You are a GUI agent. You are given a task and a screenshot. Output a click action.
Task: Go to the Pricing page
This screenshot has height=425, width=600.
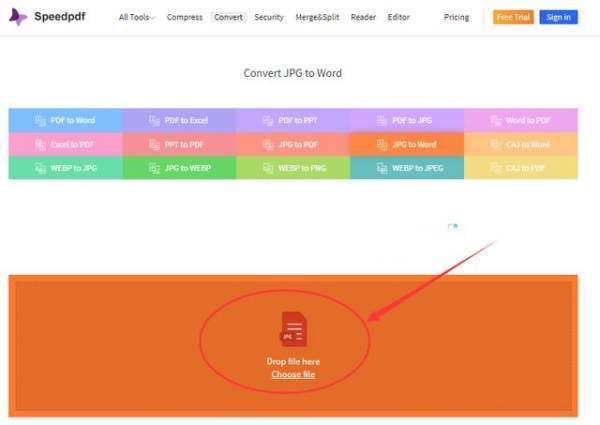point(456,17)
